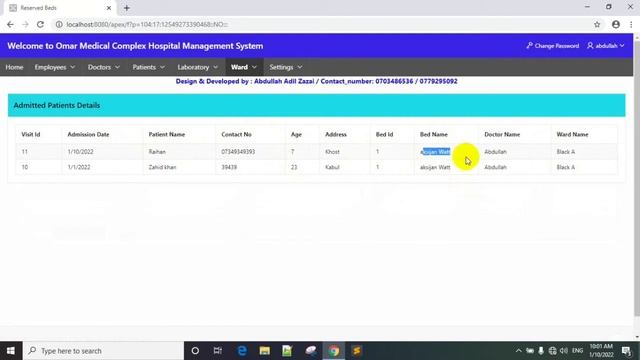Select patient name Raihan cell
The height and width of the screenshot is (360, 640).
157,152
